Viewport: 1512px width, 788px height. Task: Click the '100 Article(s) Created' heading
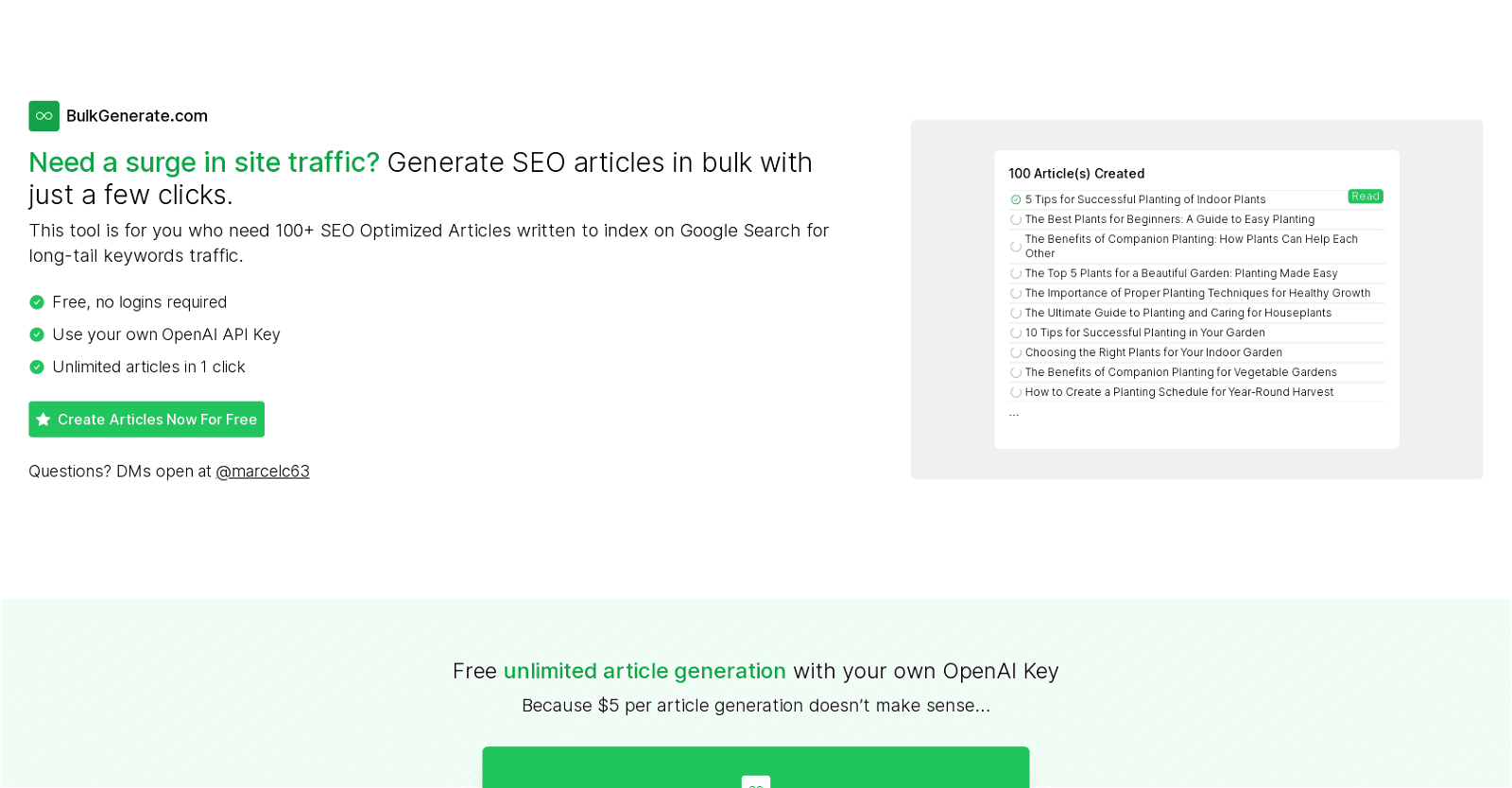(1076, 174)
